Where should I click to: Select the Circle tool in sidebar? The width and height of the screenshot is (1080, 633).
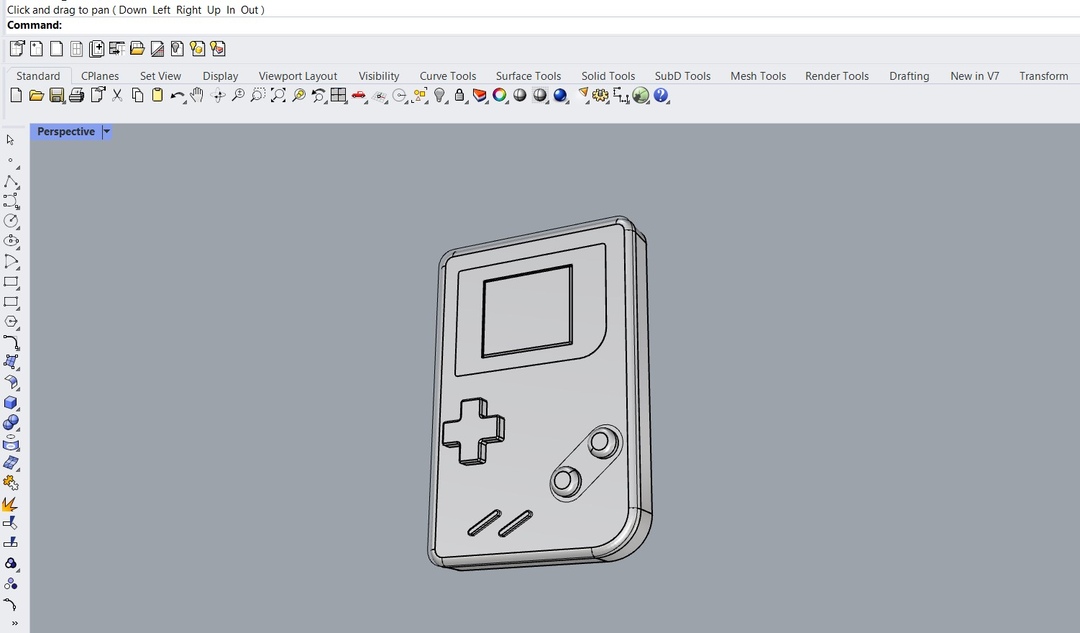tap(11, 221)
